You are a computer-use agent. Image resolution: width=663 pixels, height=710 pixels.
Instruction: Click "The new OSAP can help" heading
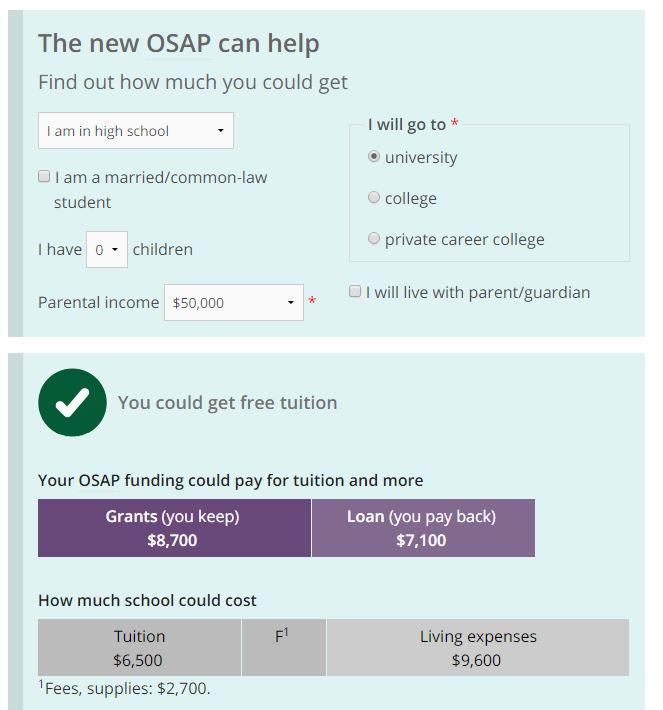coord(179,43)
